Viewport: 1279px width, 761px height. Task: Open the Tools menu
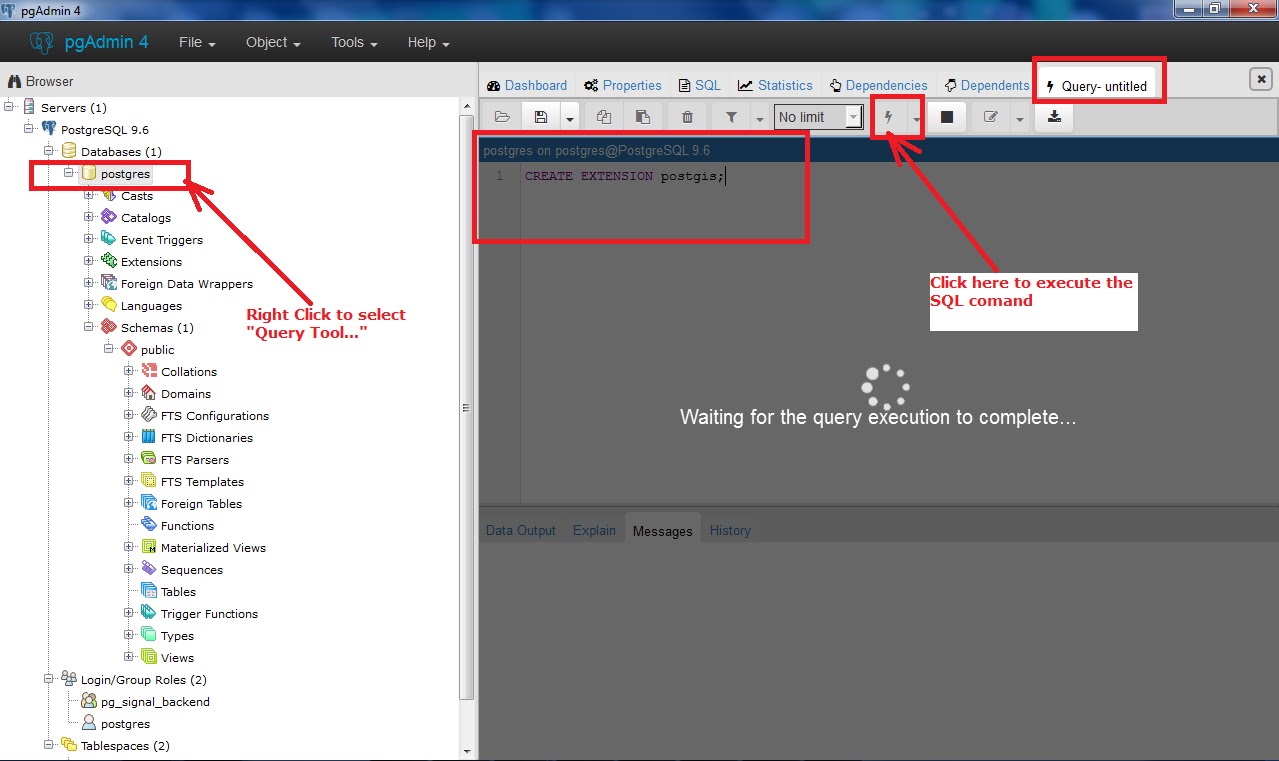pos(347,42)
